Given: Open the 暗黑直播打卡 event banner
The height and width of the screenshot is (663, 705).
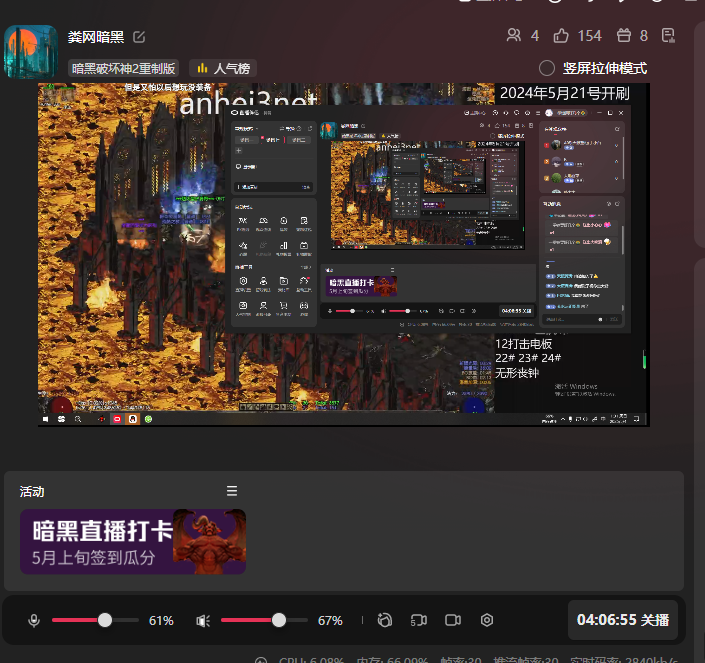Looking at the screenshot, I should pyautogui.click(x=133, y=542).
